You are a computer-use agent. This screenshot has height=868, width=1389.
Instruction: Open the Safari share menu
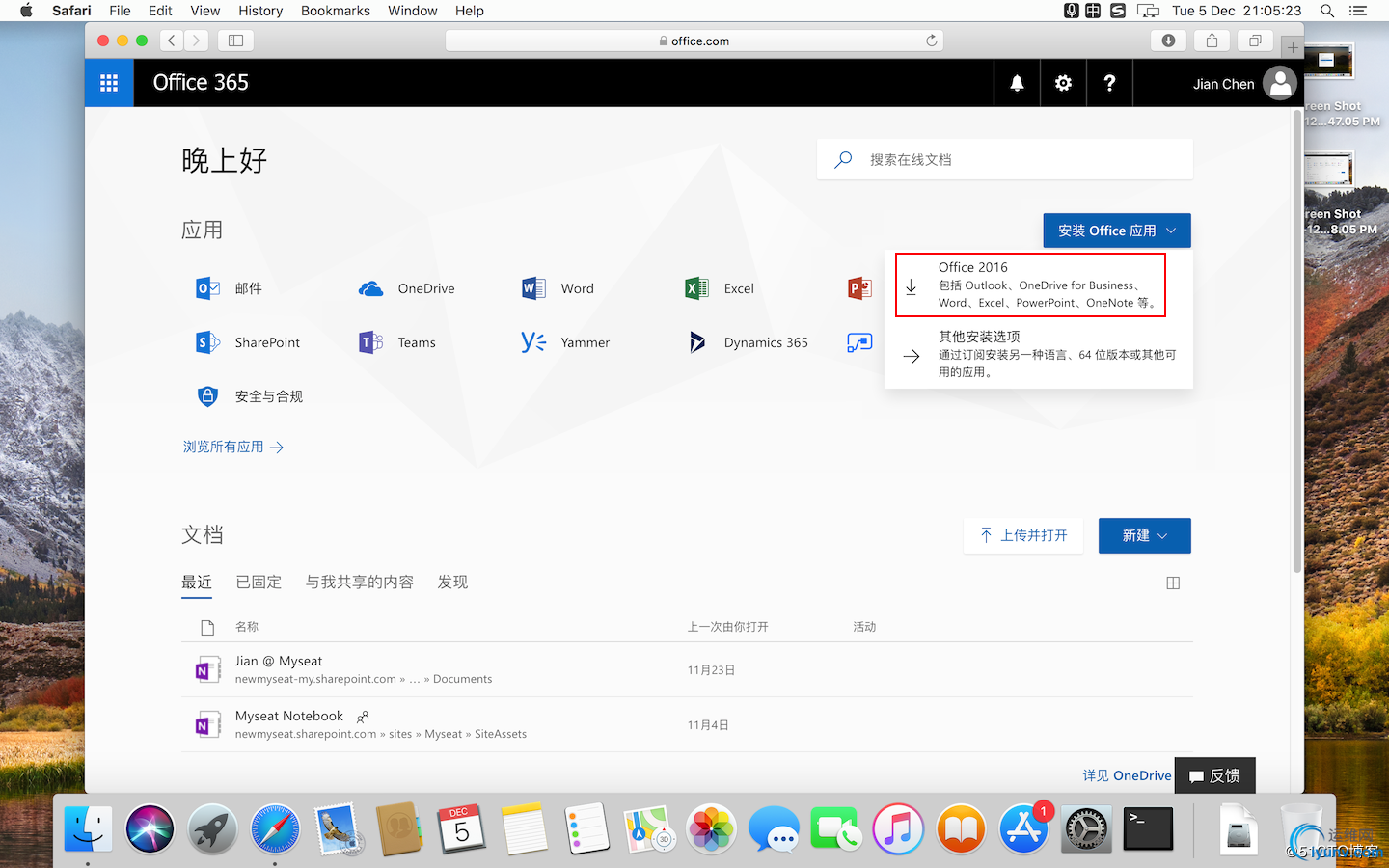pos(1212,41)
